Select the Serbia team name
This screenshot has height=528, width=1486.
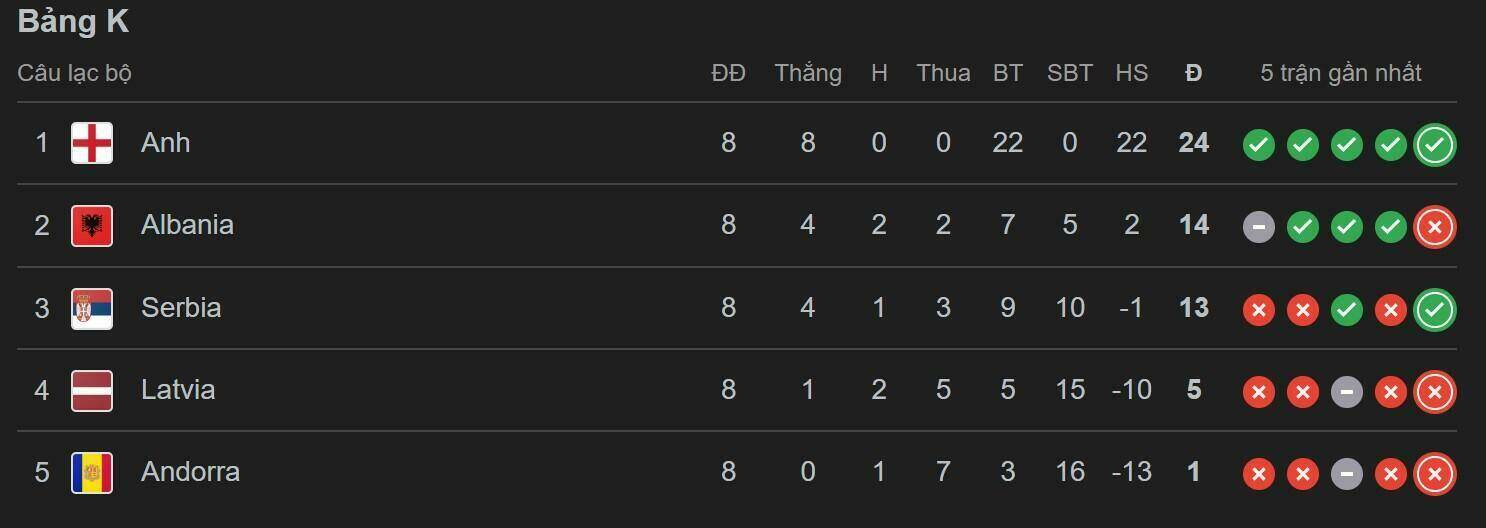tap(181, 308)
